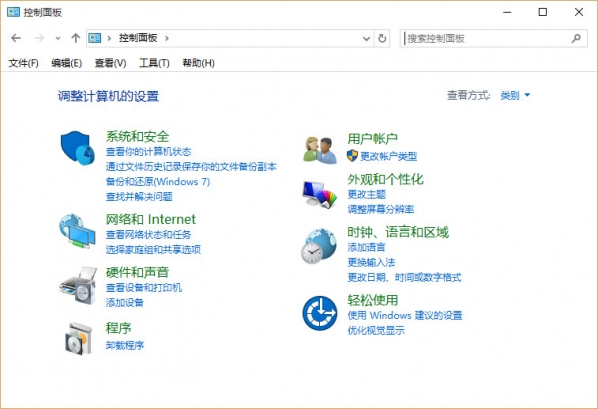Click 使用 Windows 建议的设置 link
The image size is (598, 409).
(x=405, y=315)
